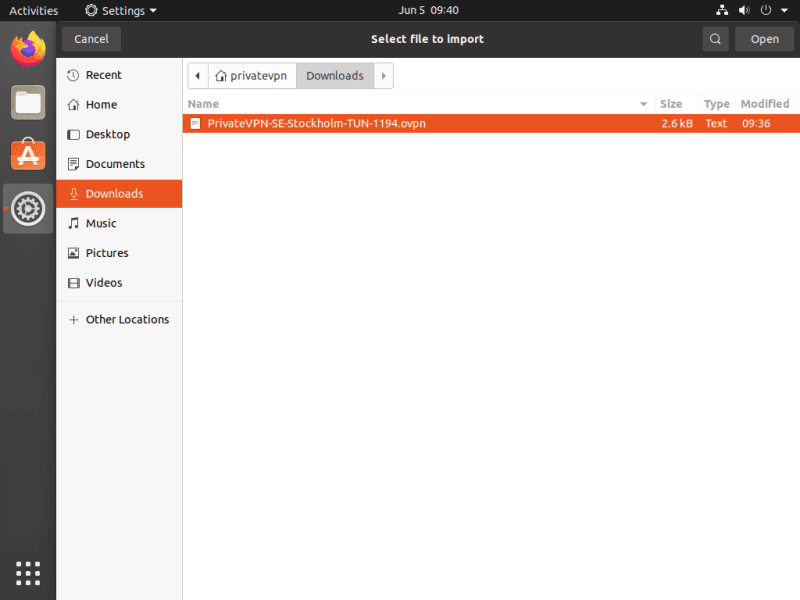Viewport: 800px width, 600px height.
Task: Click the Open button
Action: coord(764,39)
